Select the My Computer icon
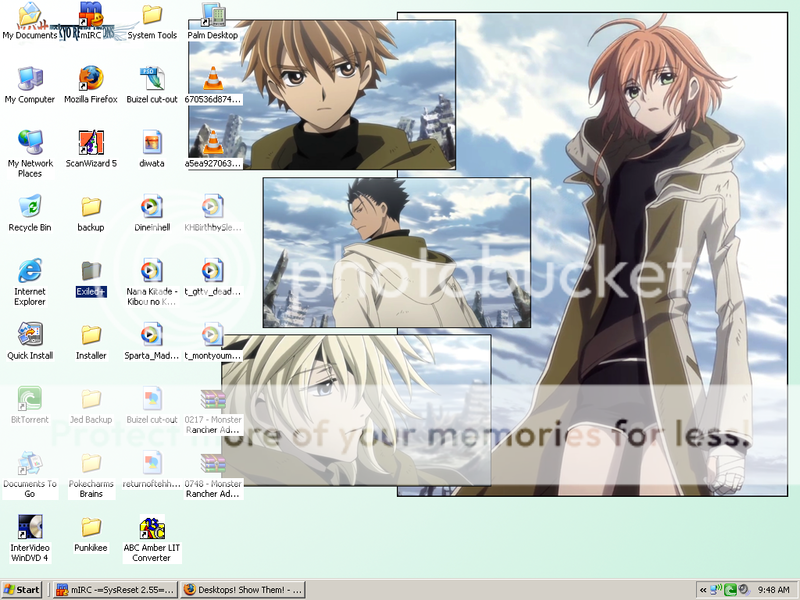The image size is (800, 600). 30,85
